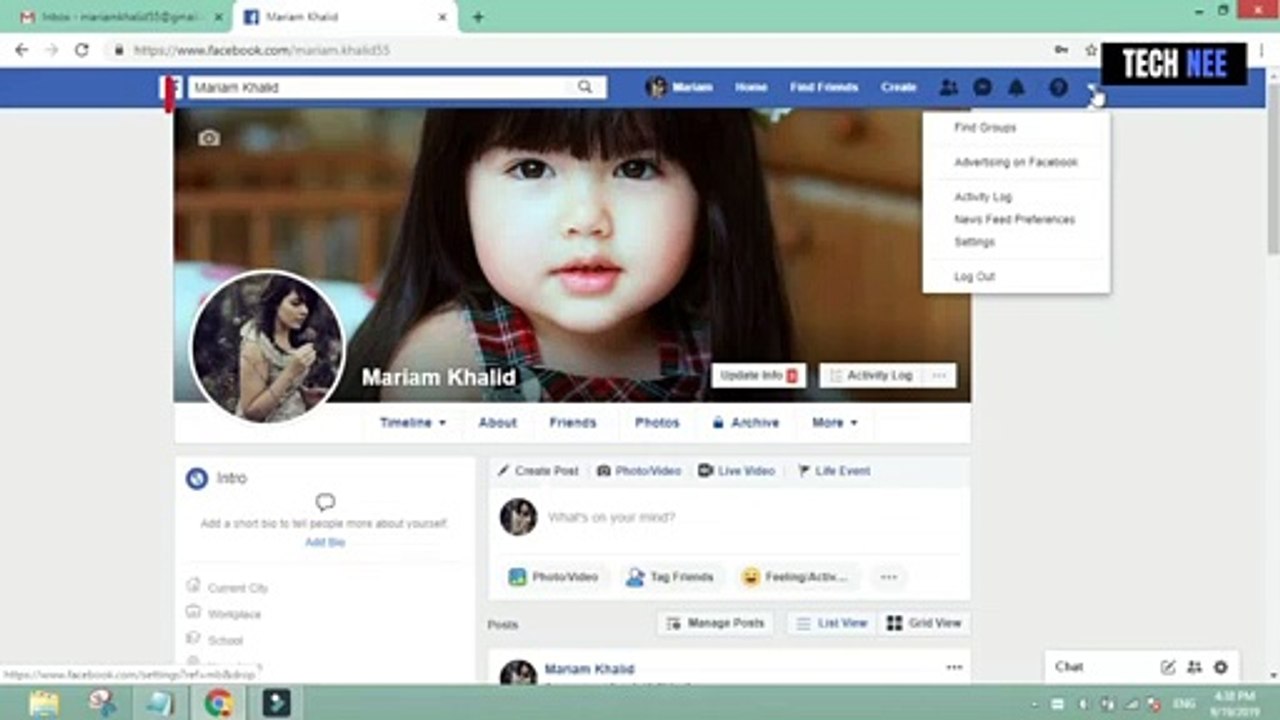Viewport: 1280px width, 720px height.
Task: Click Photo/Video in the composer header
Action: pos(639,471)
